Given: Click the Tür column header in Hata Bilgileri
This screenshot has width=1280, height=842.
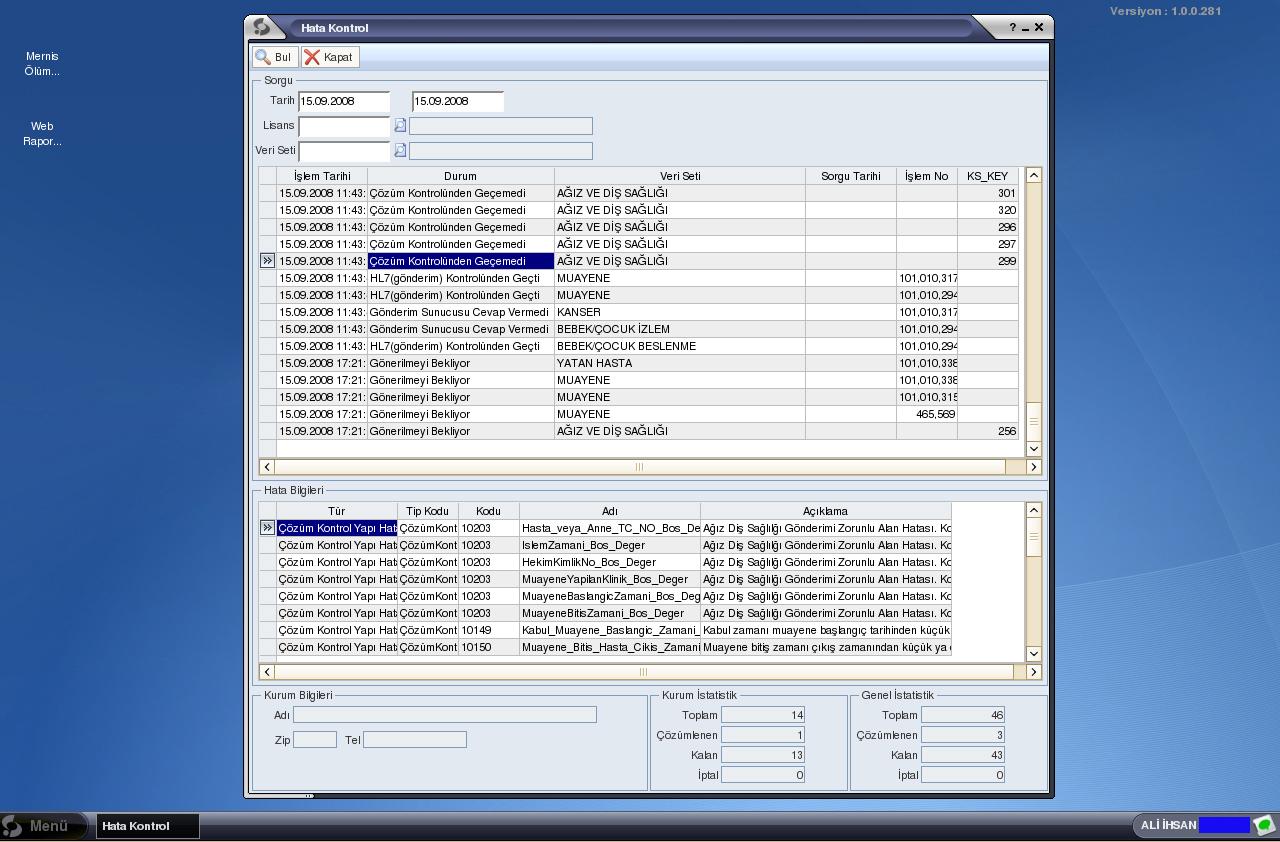Looking at the screenshot, I should [x=337, y=511].
